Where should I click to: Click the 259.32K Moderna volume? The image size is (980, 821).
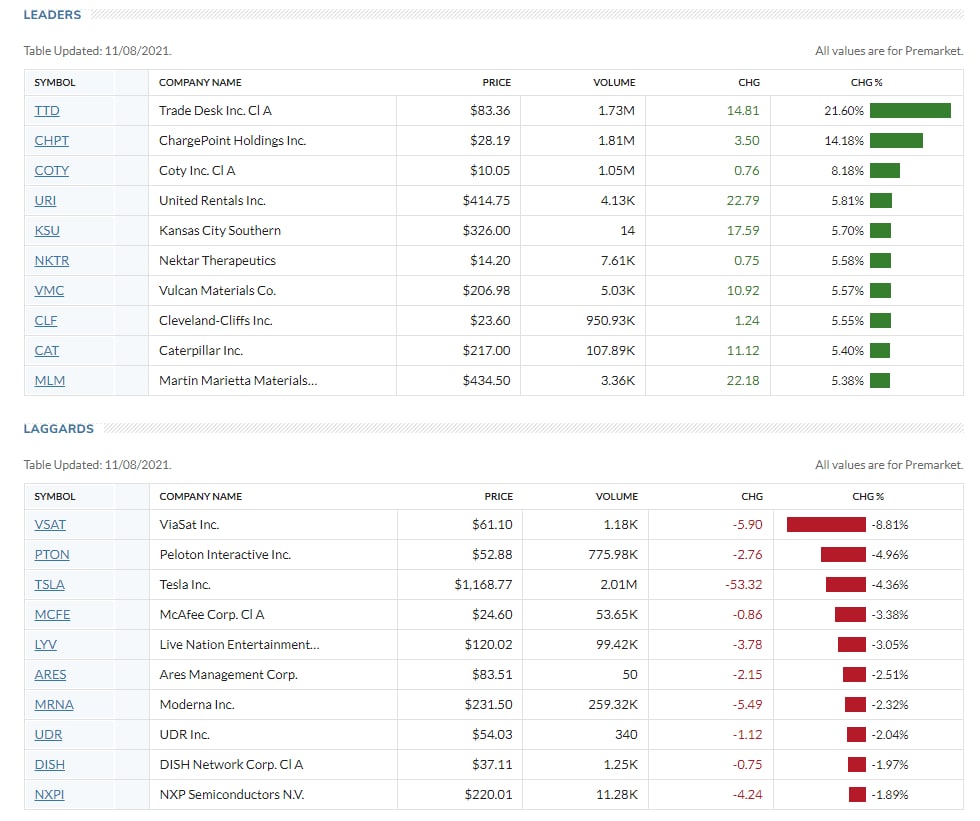click(613, 705)
